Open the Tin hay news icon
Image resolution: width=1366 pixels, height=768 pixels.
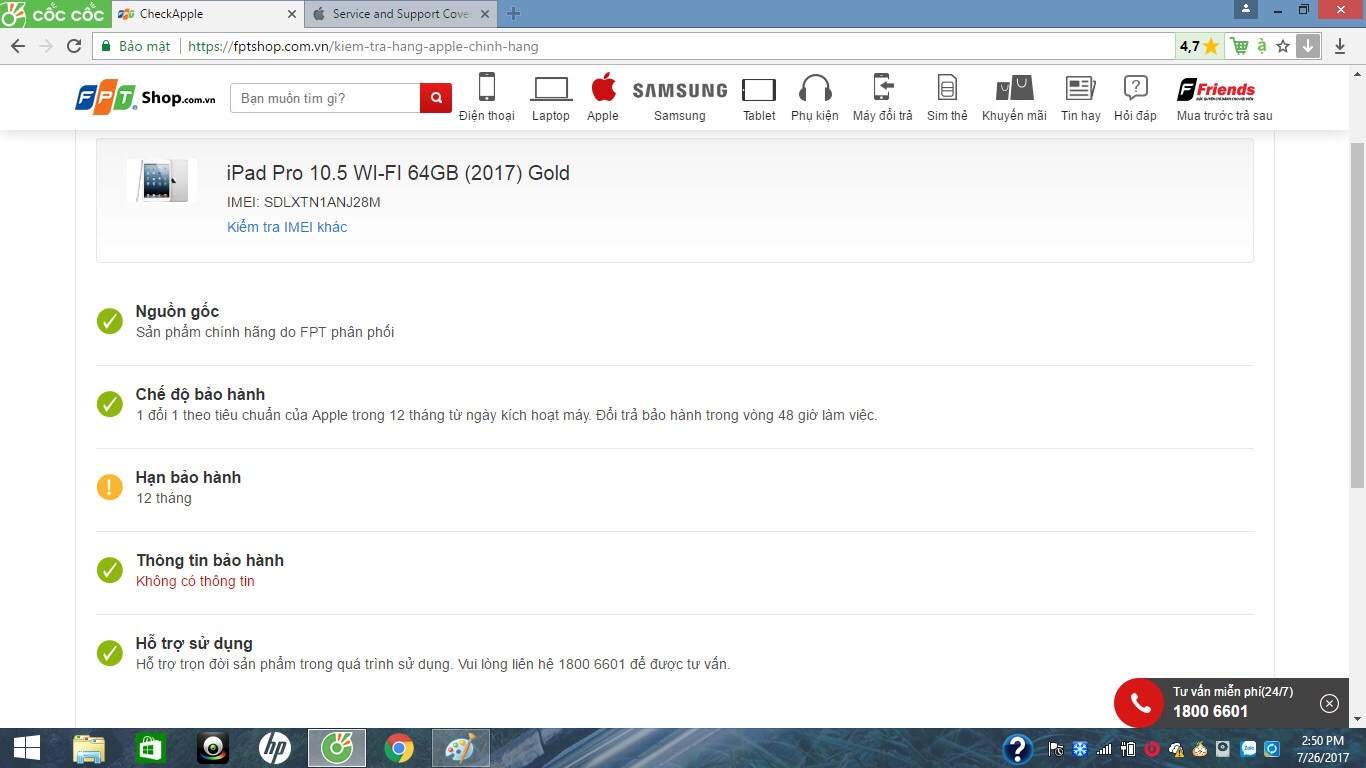click(1081, 97)
